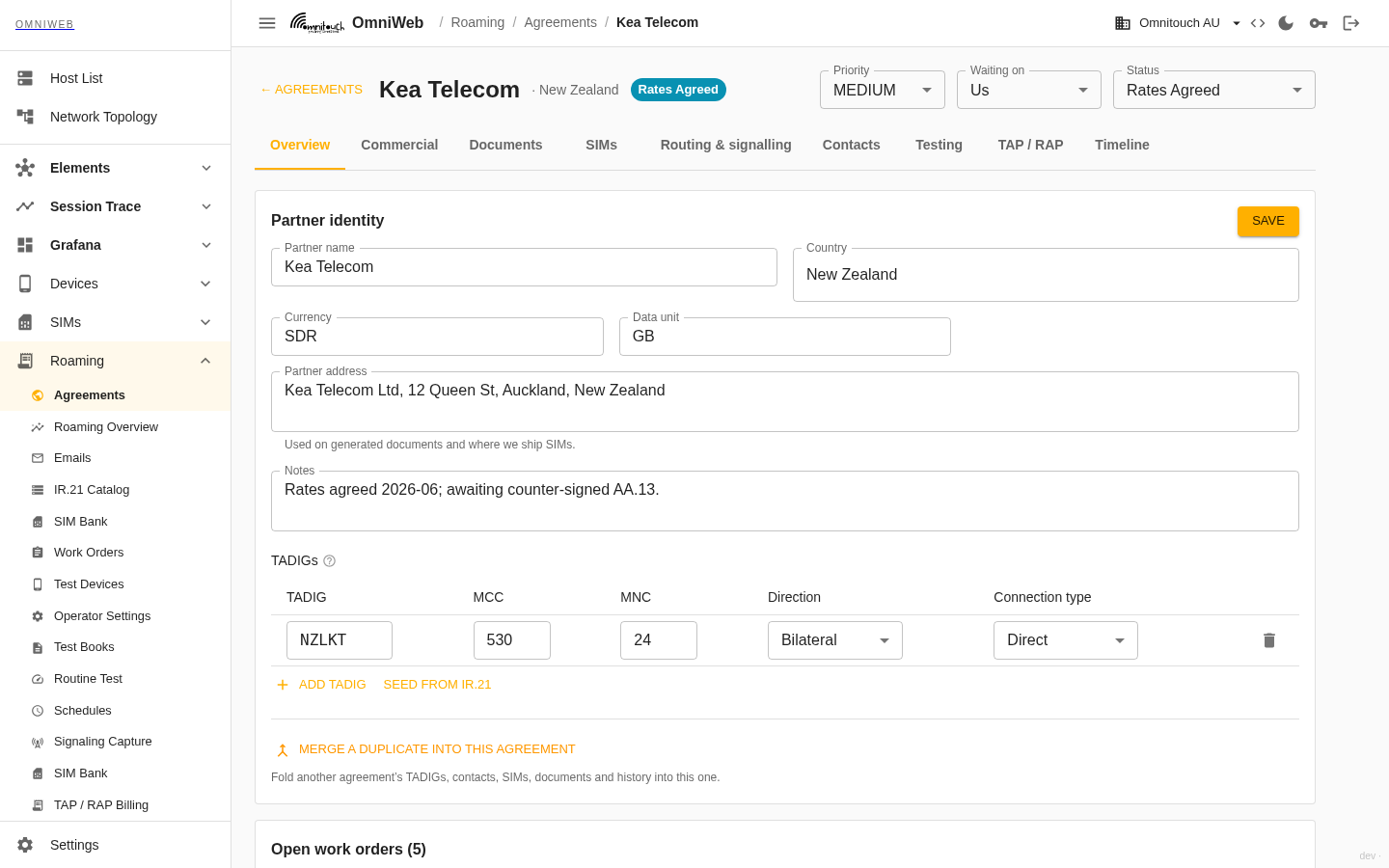1389x868 pixels.
Task: Open Schedules clock icon
Action: coord(38,711)
